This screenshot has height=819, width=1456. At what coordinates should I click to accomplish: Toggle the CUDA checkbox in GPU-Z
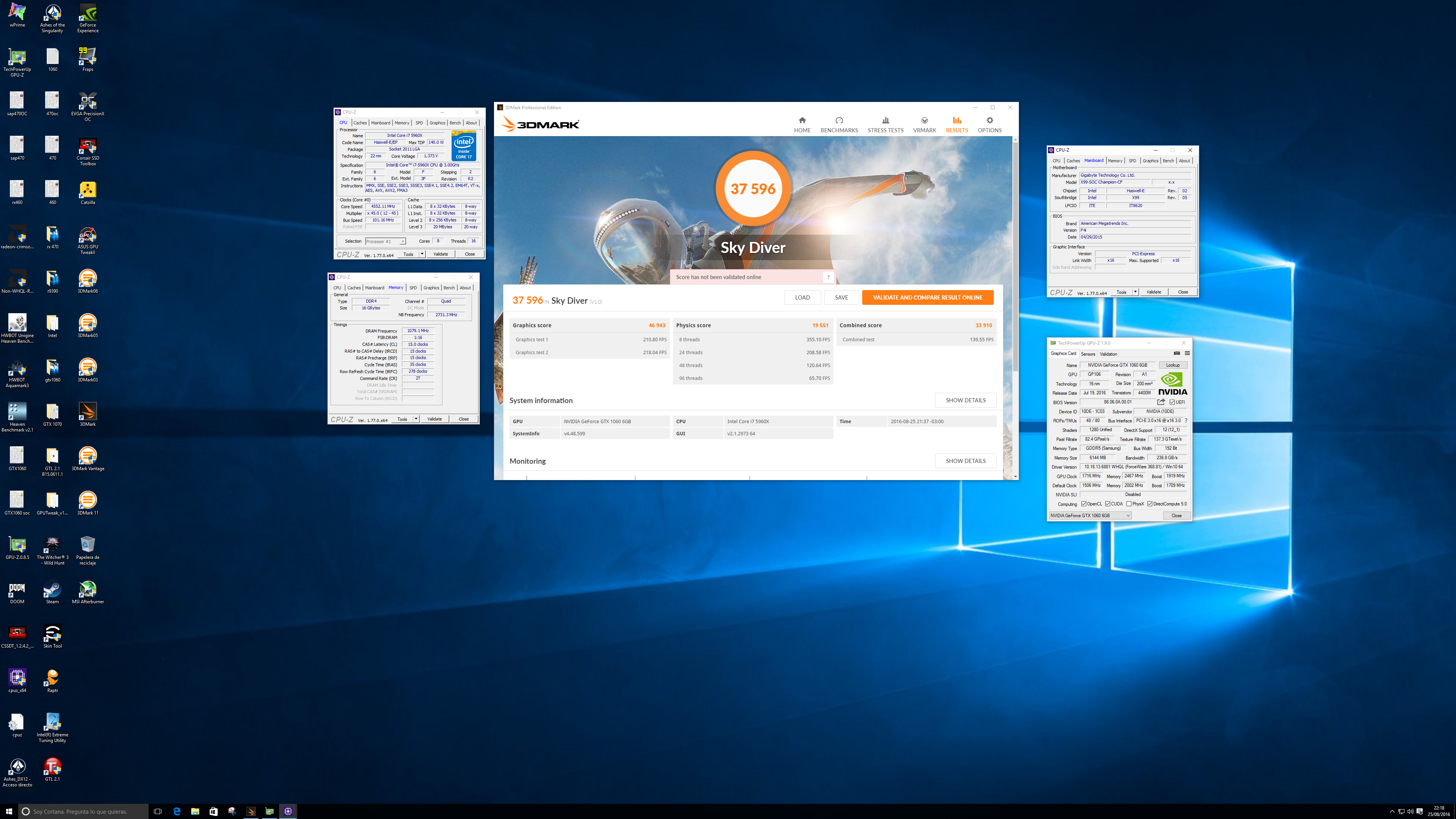[x=1108, y=504]
